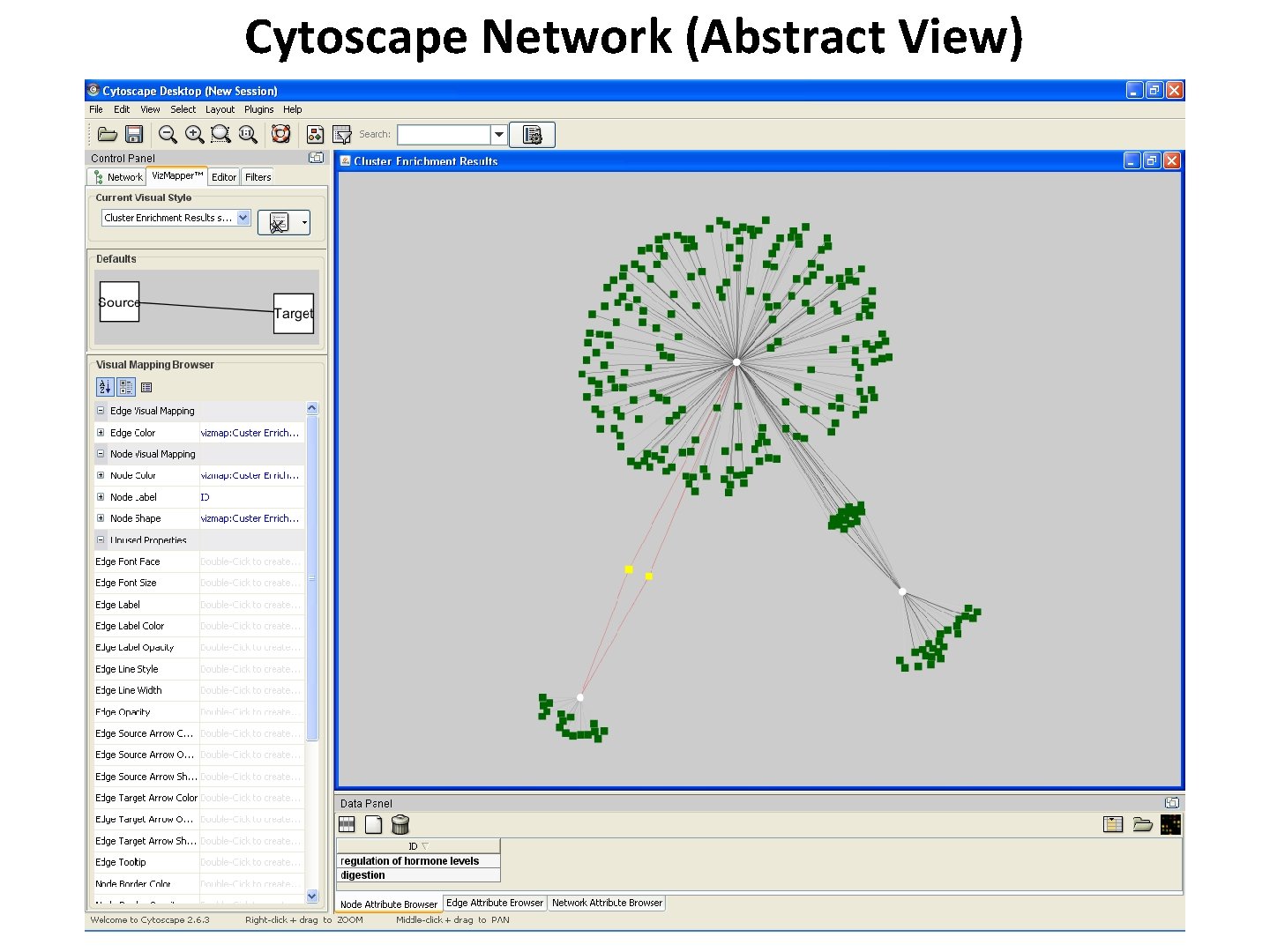Screen dimensions: 1270x952
Task: Float the Control Panel using its corner icon
Action: tap(316, 158)
